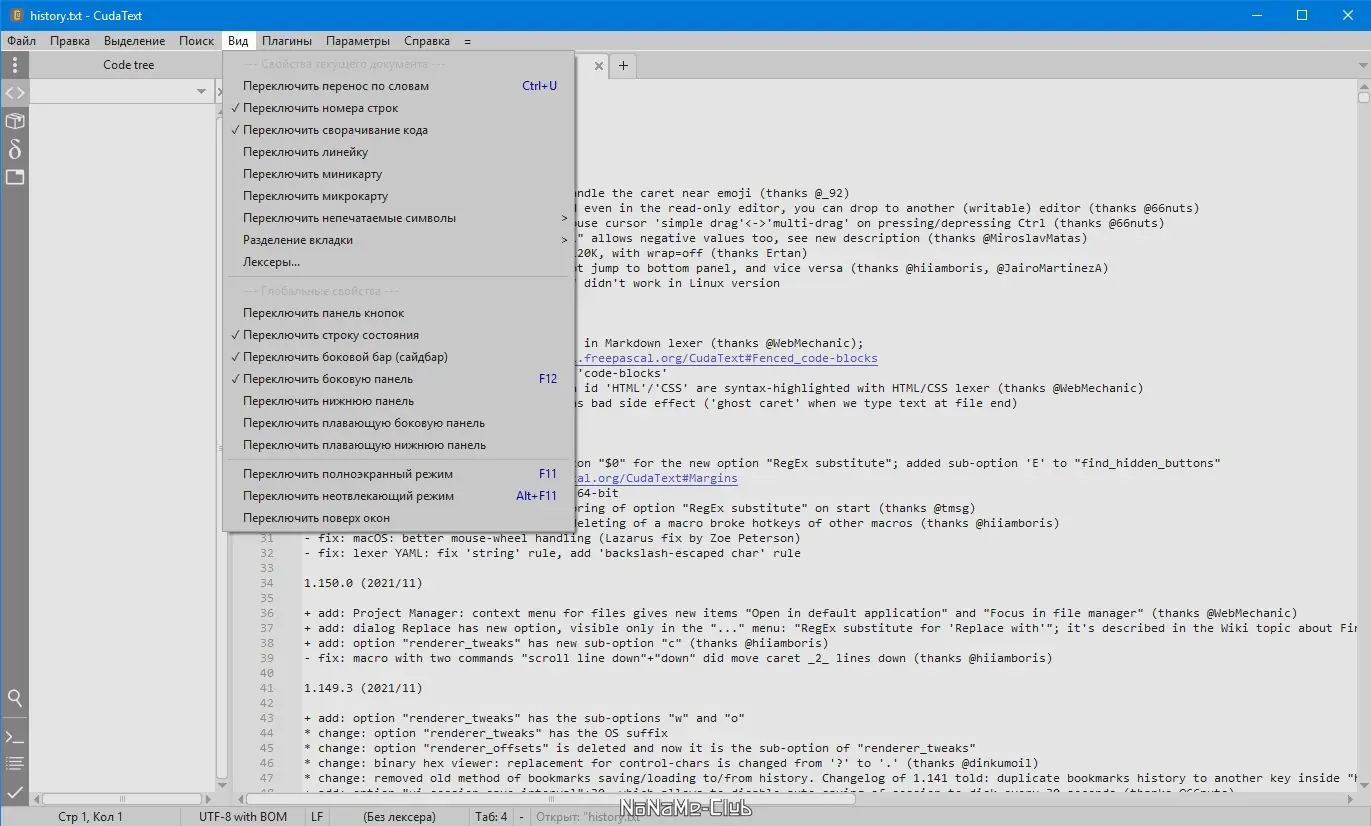
Task: Select the Code tree sidebar icon
Action: point(15,93)
